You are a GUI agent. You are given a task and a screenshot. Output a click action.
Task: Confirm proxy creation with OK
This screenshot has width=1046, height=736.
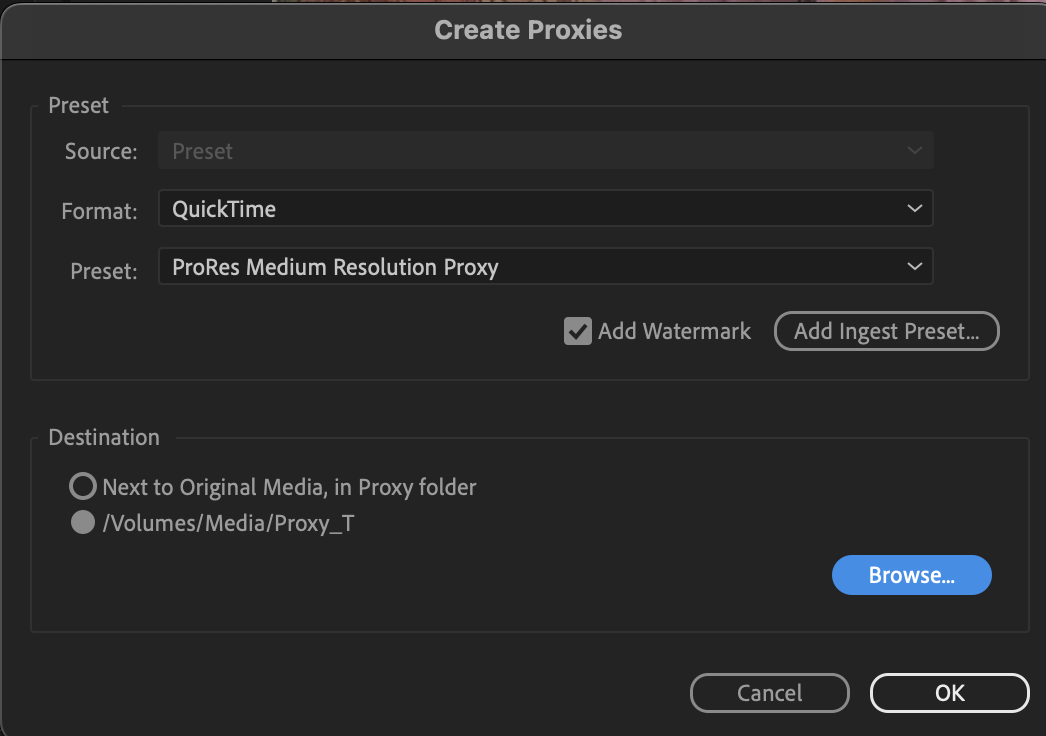click(948, 692)
